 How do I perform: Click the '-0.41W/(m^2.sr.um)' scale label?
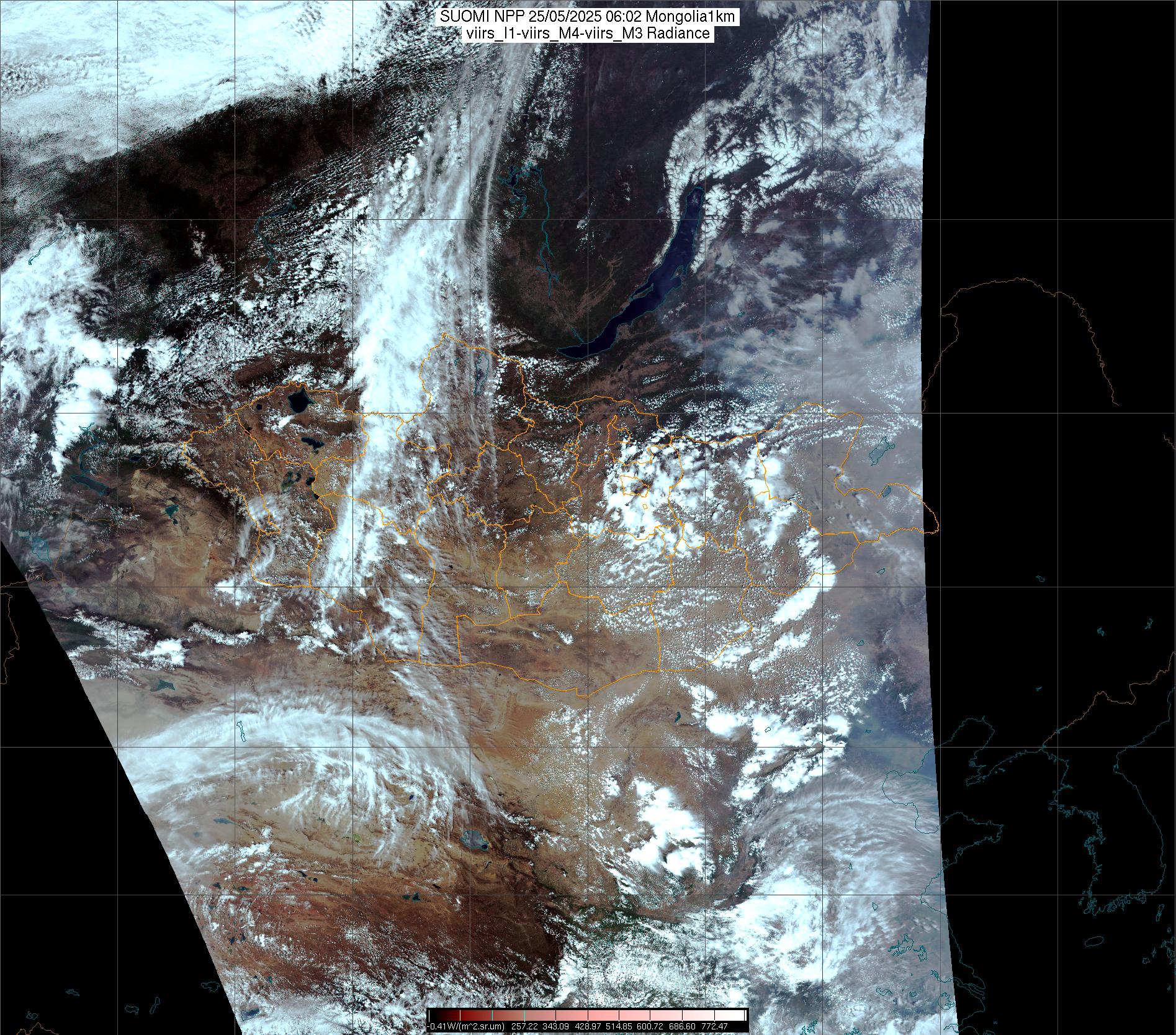465,1027
